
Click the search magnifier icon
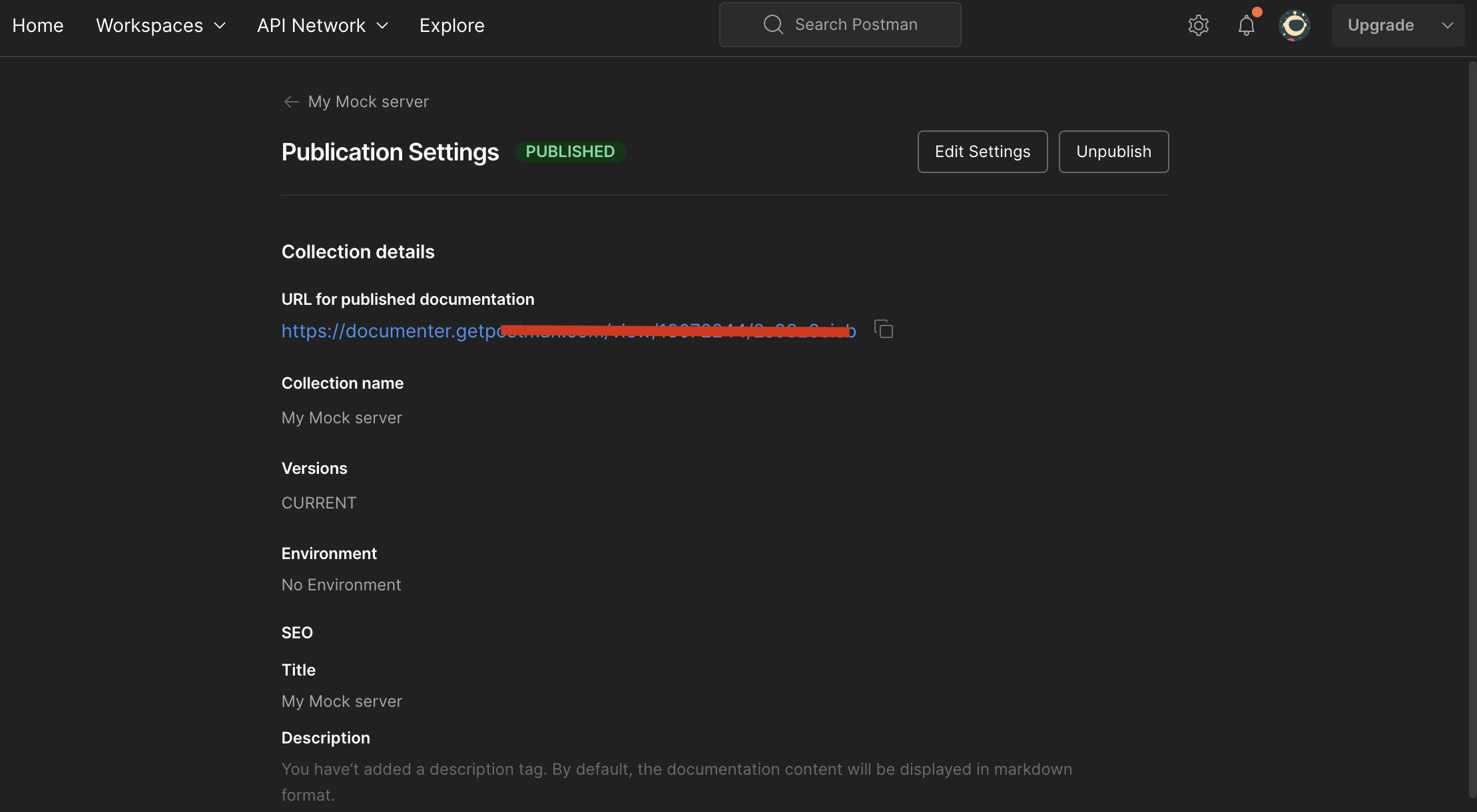coord(773,25)
